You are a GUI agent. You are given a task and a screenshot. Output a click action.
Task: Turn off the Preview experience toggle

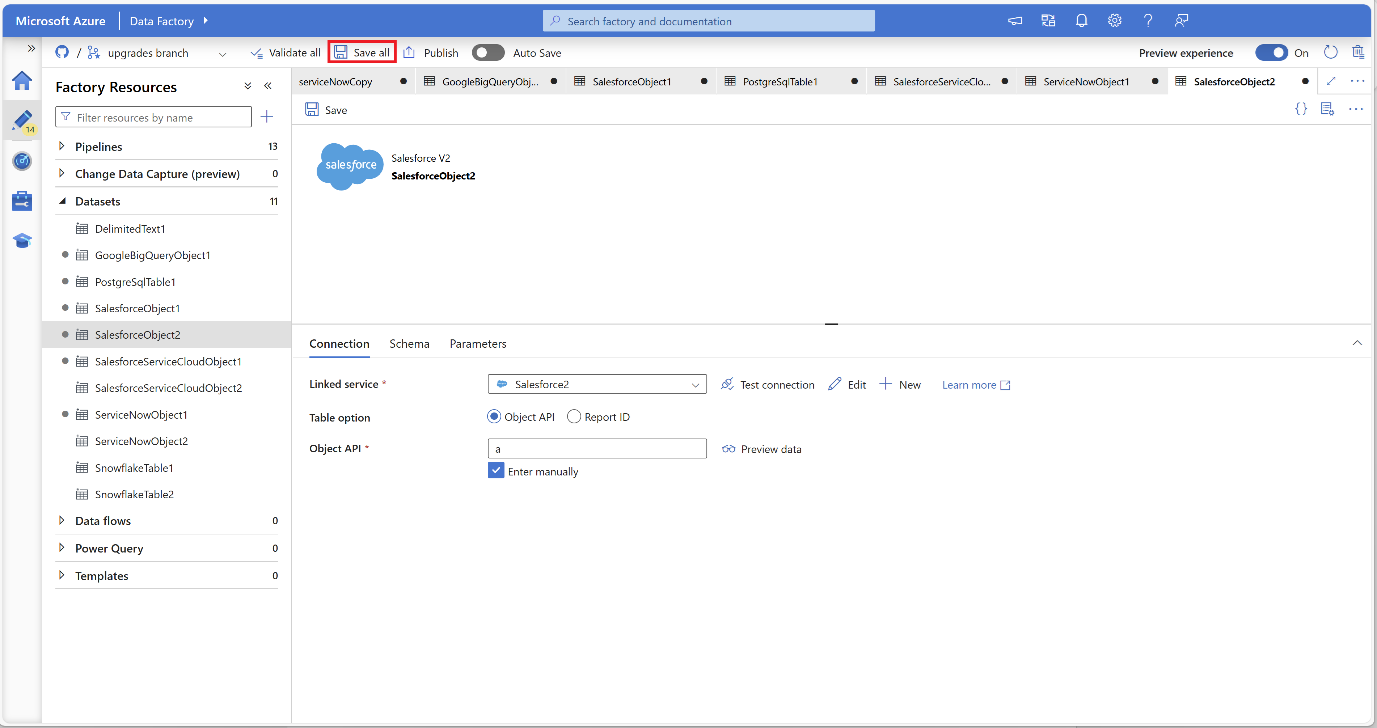1271,53
